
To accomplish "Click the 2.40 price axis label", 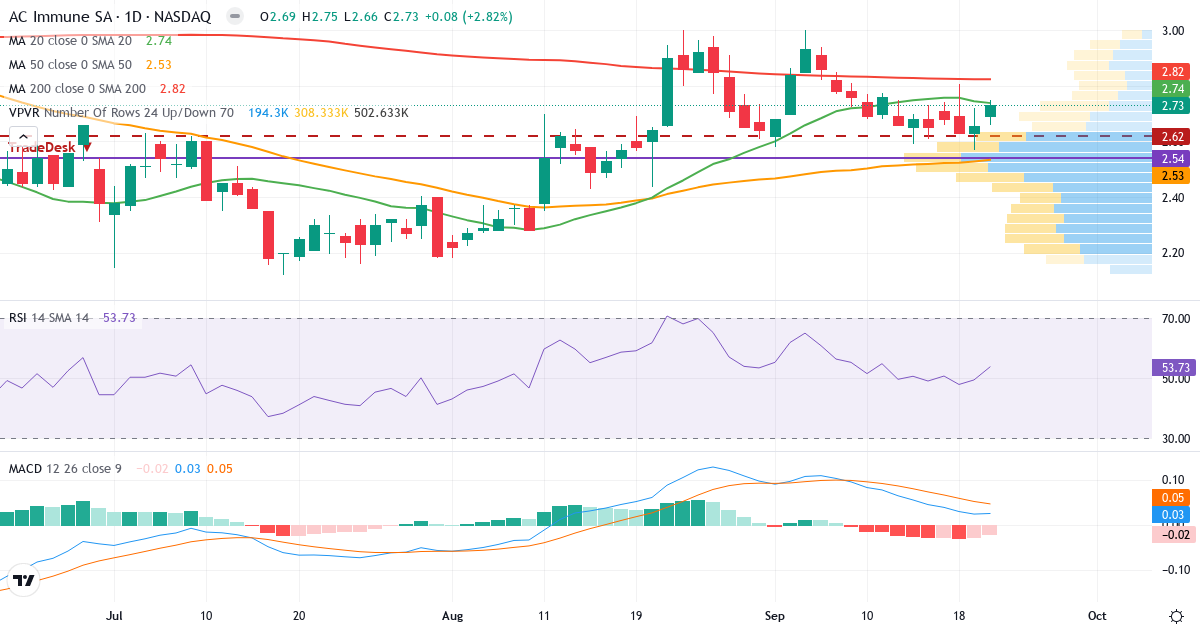I will click(1173, 198).
